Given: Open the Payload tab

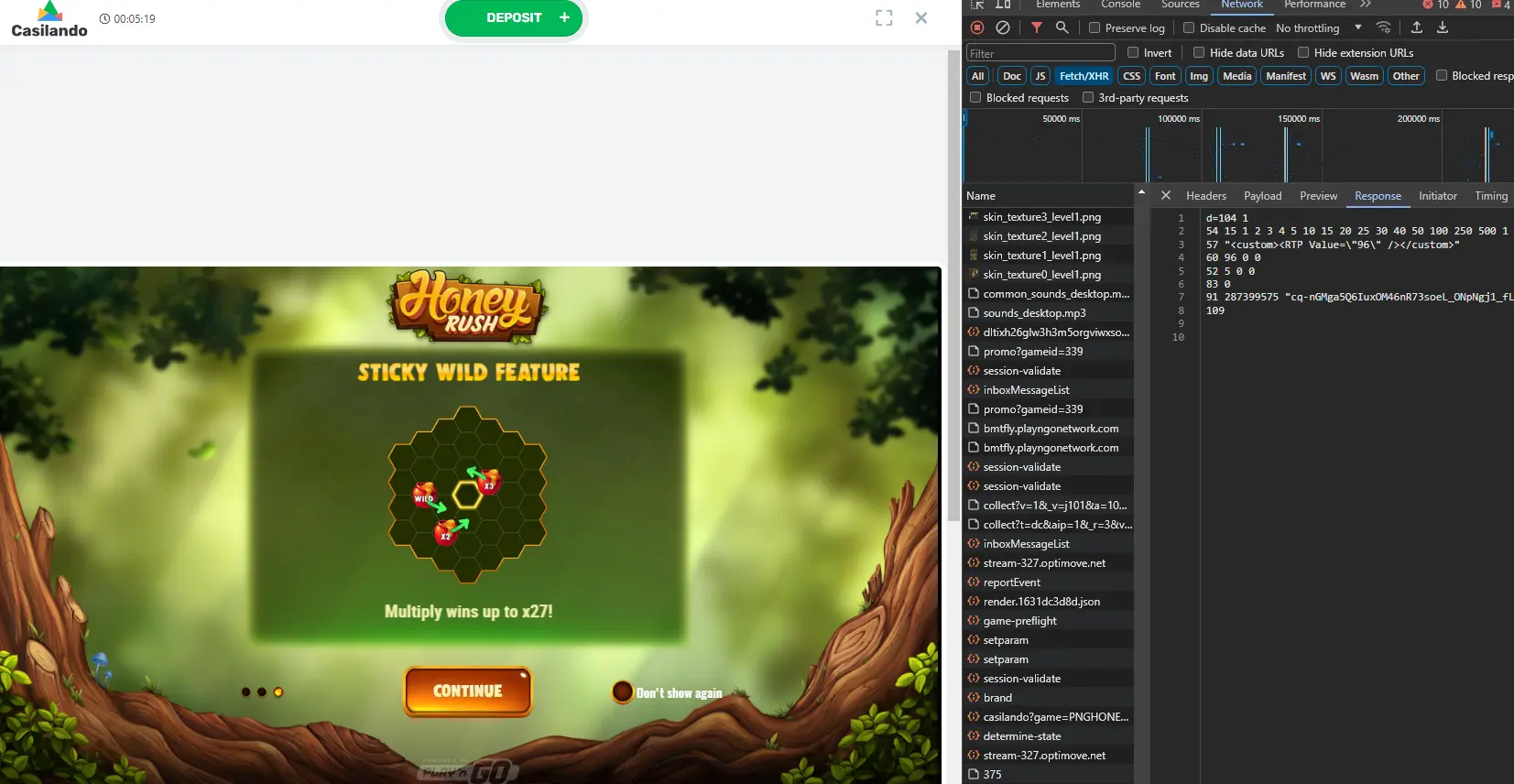Looking at the screenshot, I should (x=1263, y=195).
